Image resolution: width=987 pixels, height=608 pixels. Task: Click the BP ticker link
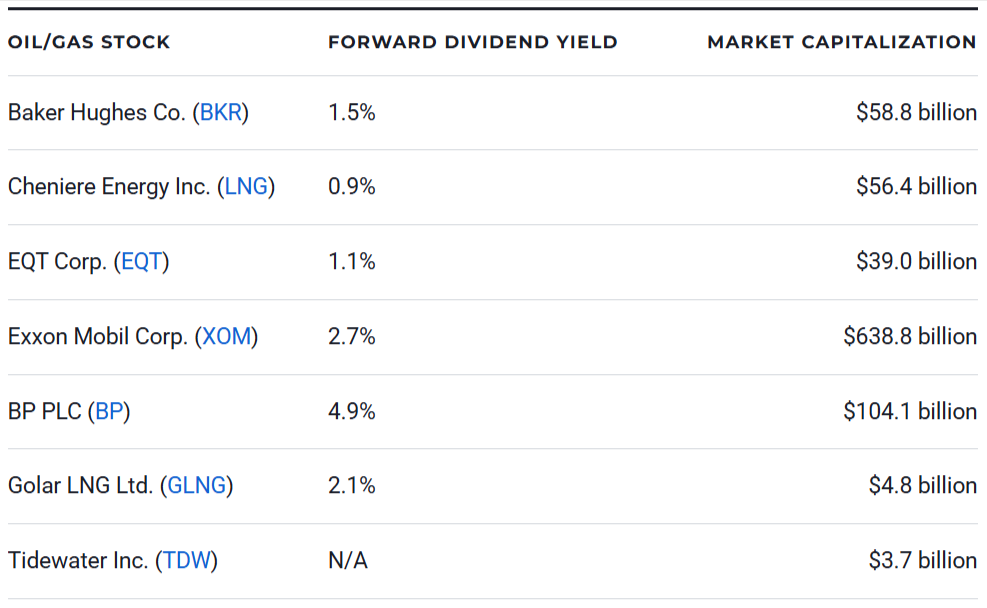109,411
